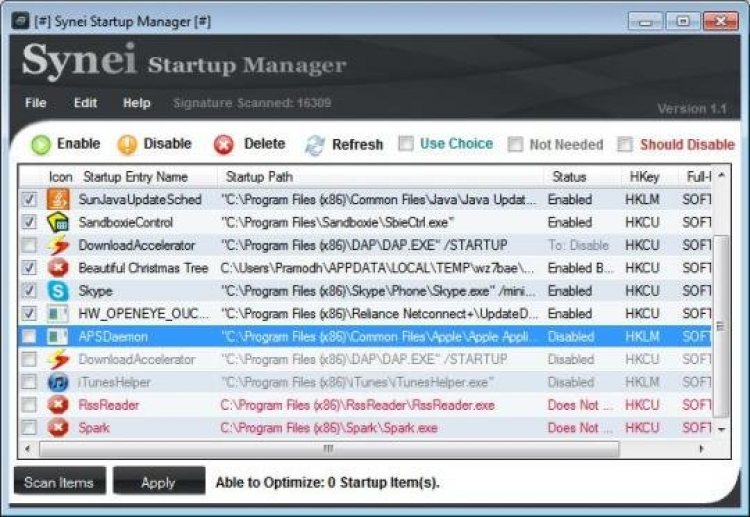Viewport: 750px width, 517px height.
Task: Select the APSDaemon entry name
Action: pos(113,337)
